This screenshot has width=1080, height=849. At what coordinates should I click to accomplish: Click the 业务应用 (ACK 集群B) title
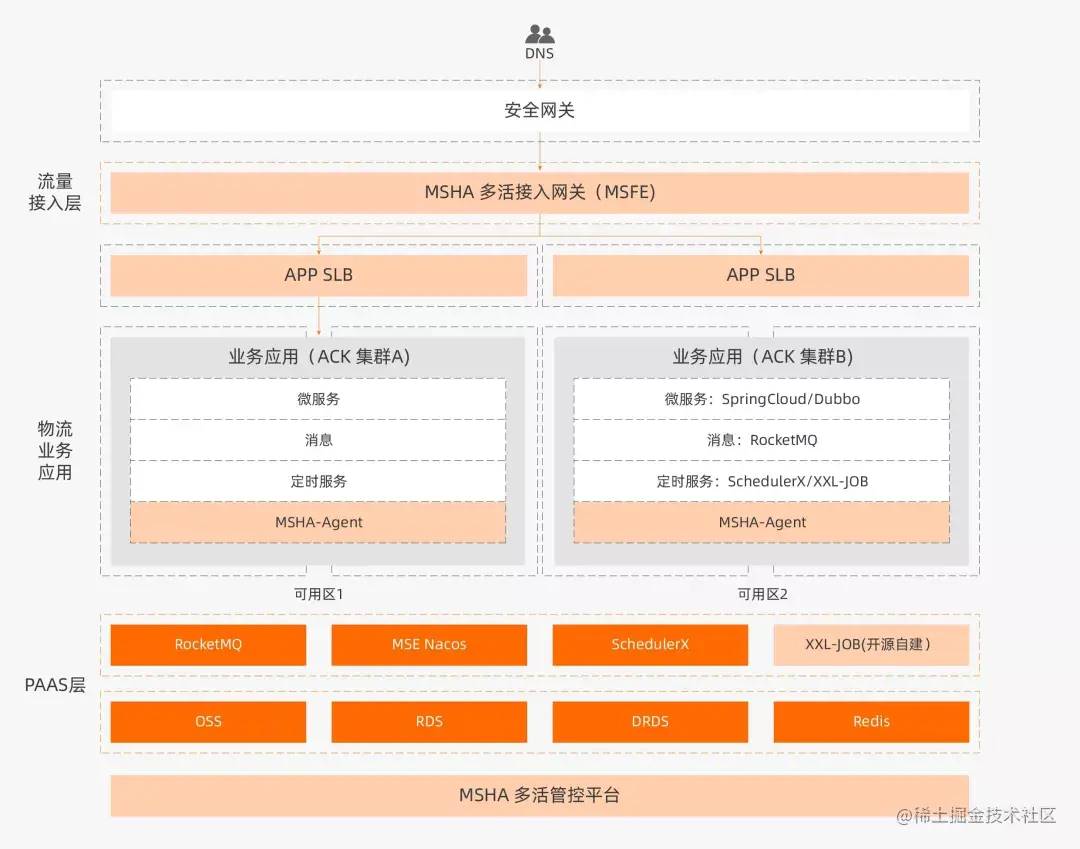762,357
